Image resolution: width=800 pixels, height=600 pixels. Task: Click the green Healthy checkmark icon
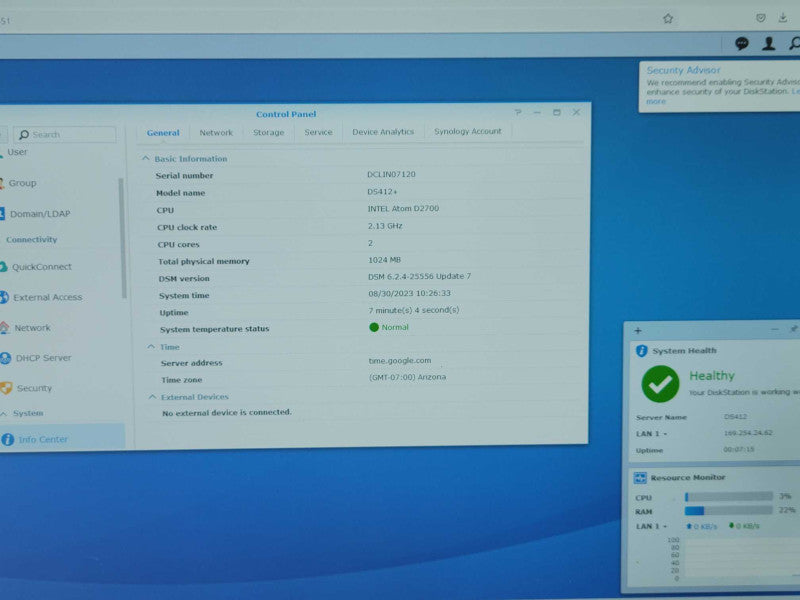[660, 384]
